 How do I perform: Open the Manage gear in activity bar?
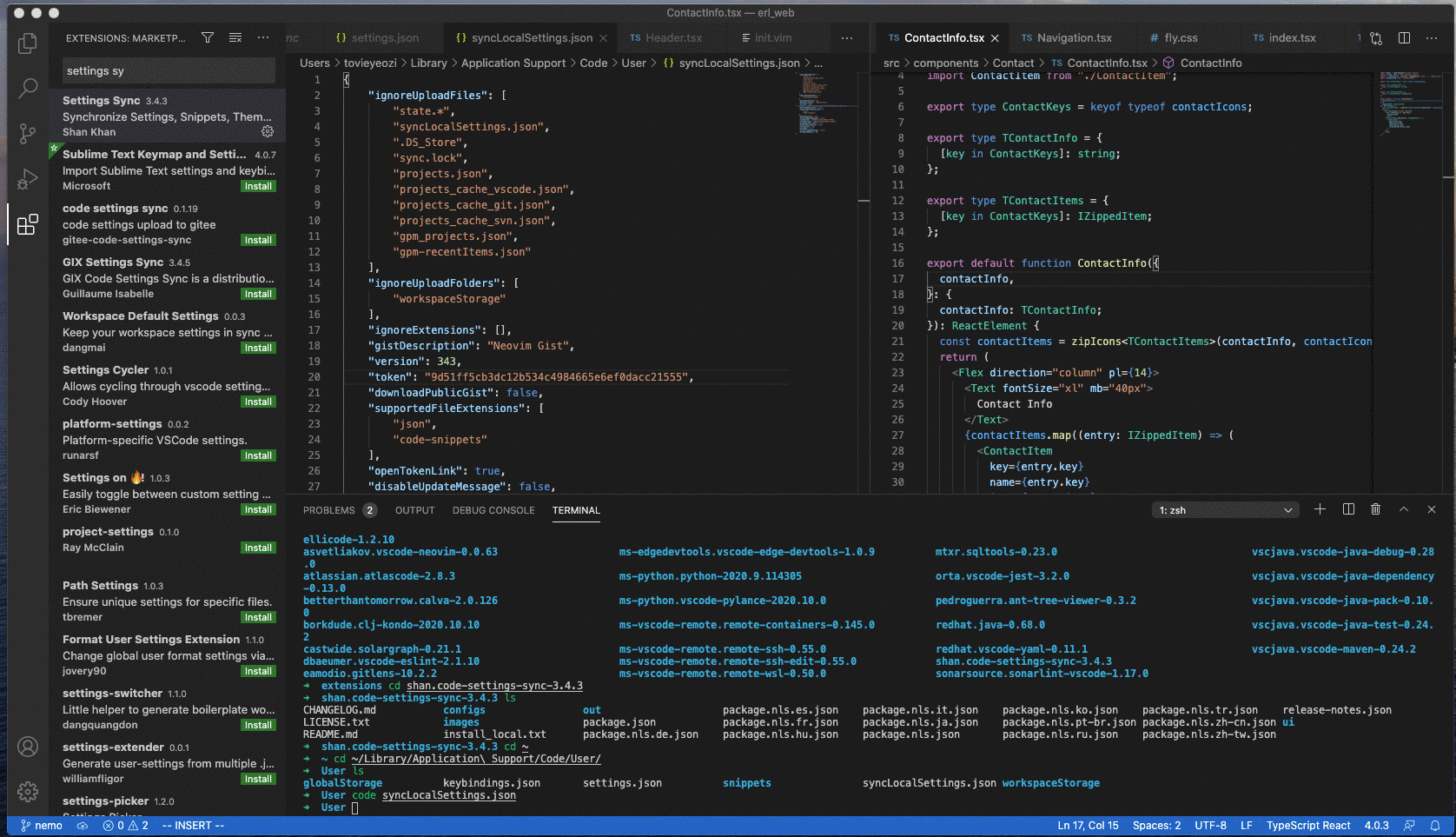(28, 791)
